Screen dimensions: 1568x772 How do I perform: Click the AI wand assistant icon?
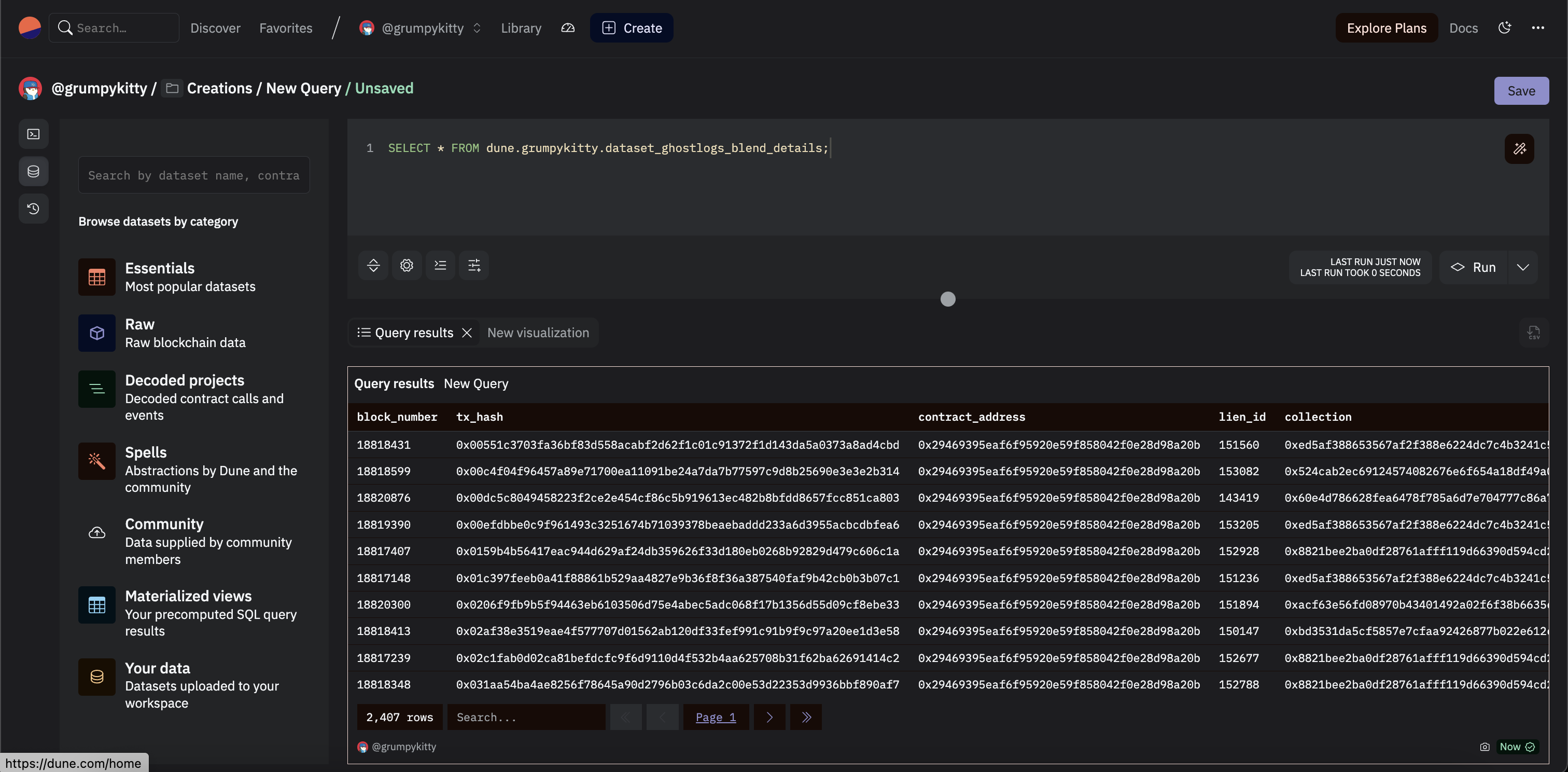tap(1519, 148)
